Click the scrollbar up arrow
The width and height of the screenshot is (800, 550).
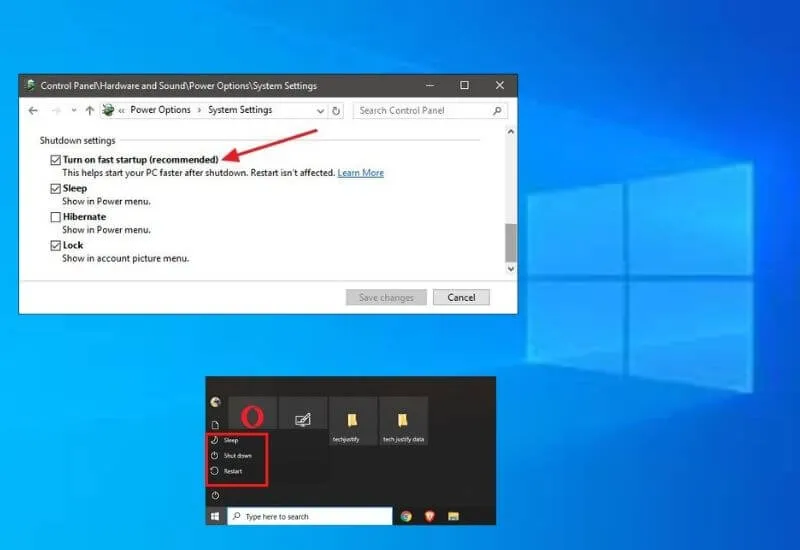click(x=511, y=132)
